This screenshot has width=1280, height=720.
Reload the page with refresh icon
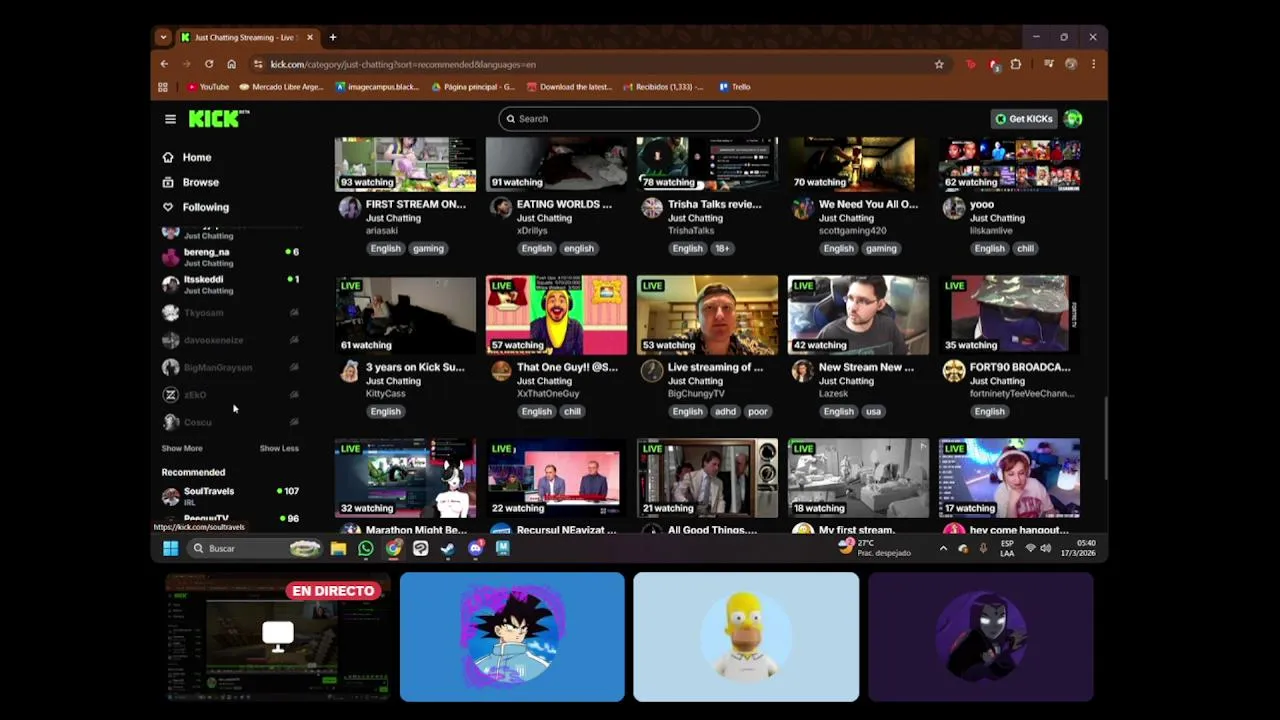click(209, 64)
